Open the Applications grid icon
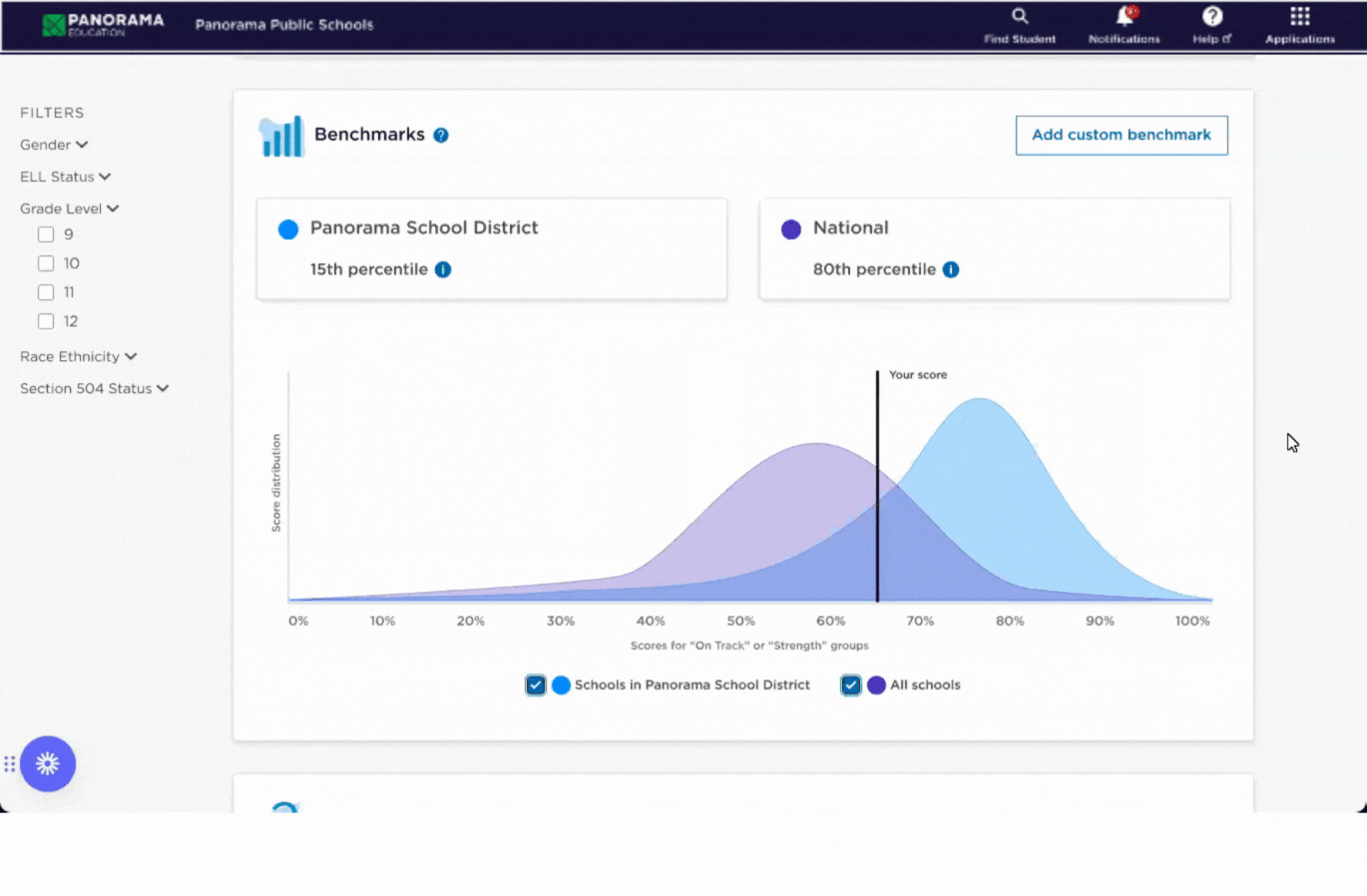This screenshot has width=1367, height=896. pyautogui.click(x=1299, y=17)
